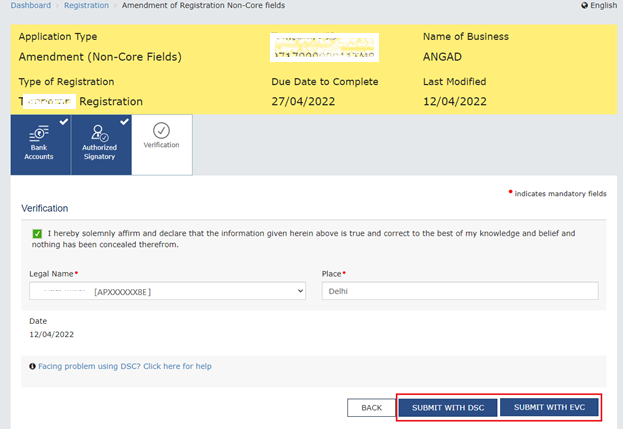Viewport: 623px width, 429px height.
Task: Click the BACK button
Action: click(371, 408)
